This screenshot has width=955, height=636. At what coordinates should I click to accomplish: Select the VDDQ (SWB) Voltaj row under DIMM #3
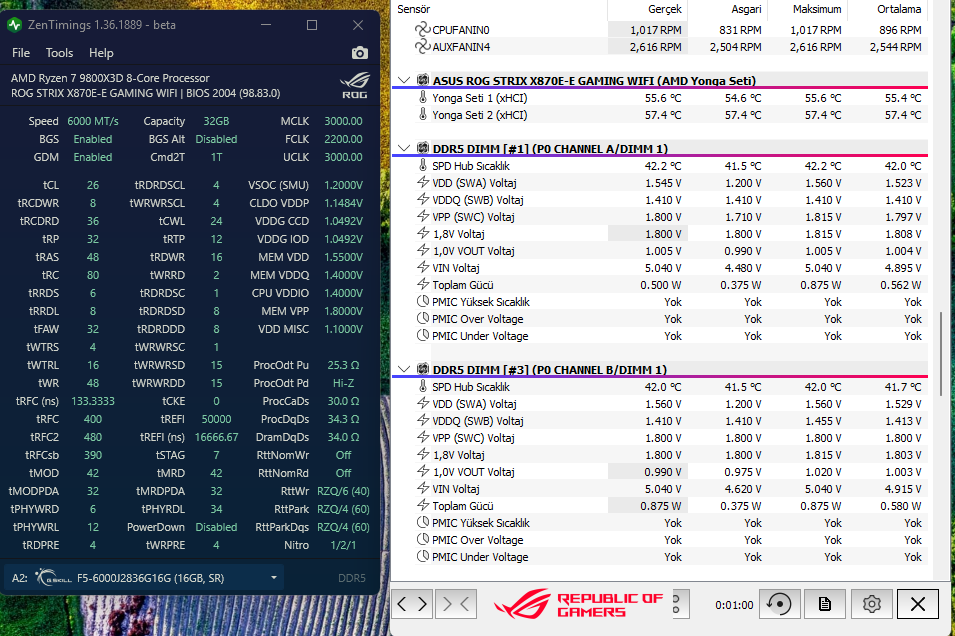(x=670, y=420)
